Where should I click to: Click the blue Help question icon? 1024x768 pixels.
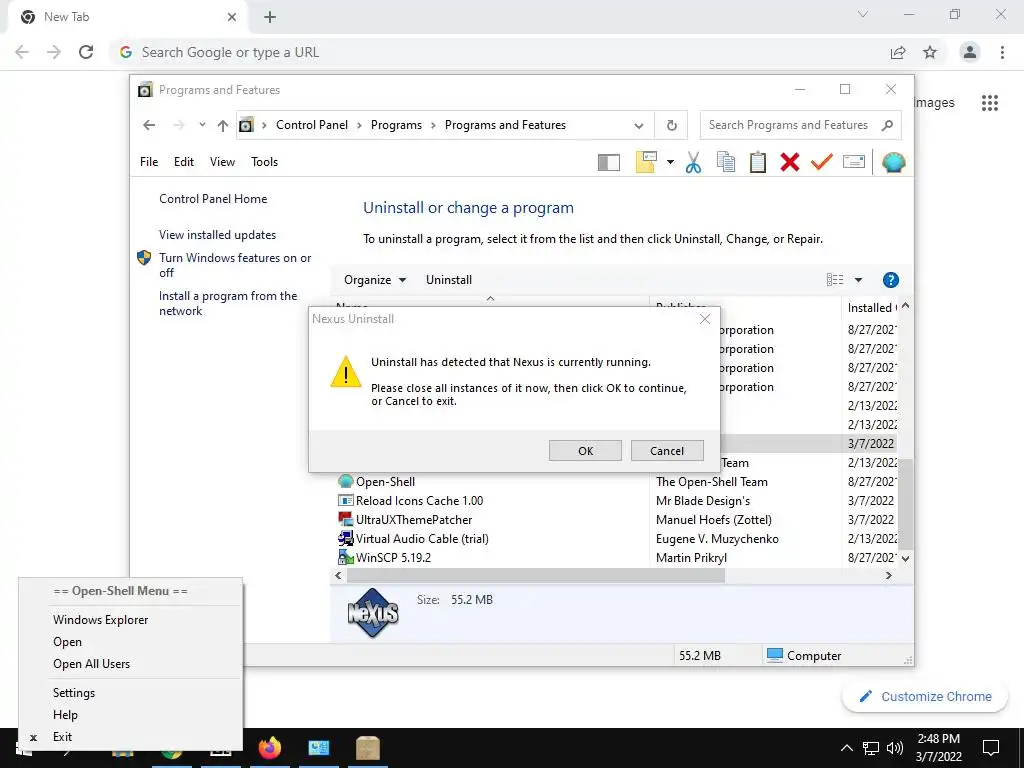[890, 280]
